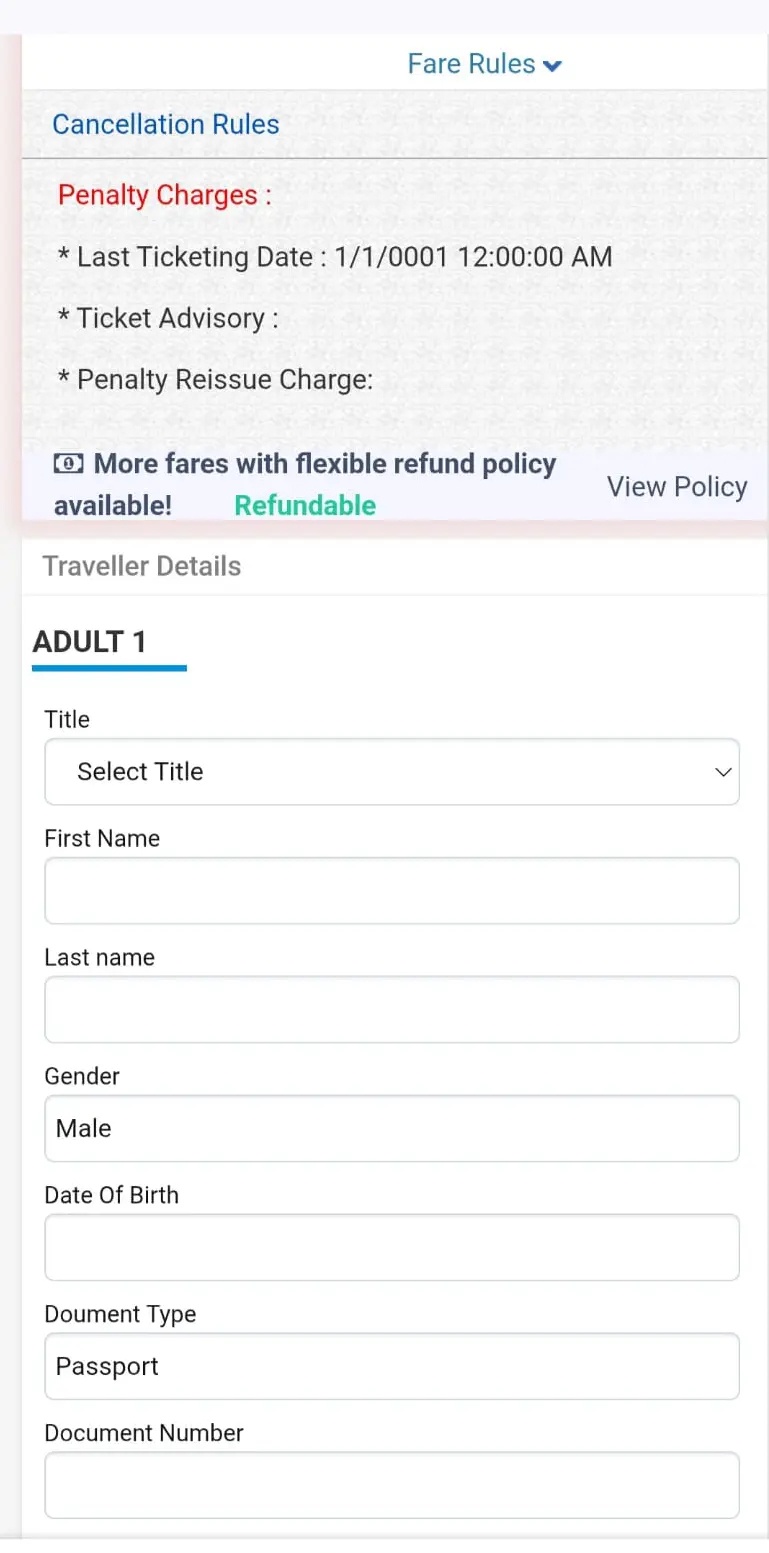Viewport: 769px width, 1553px height.
Task: Select the Date Of Birth field
Action: [392, 1247]
